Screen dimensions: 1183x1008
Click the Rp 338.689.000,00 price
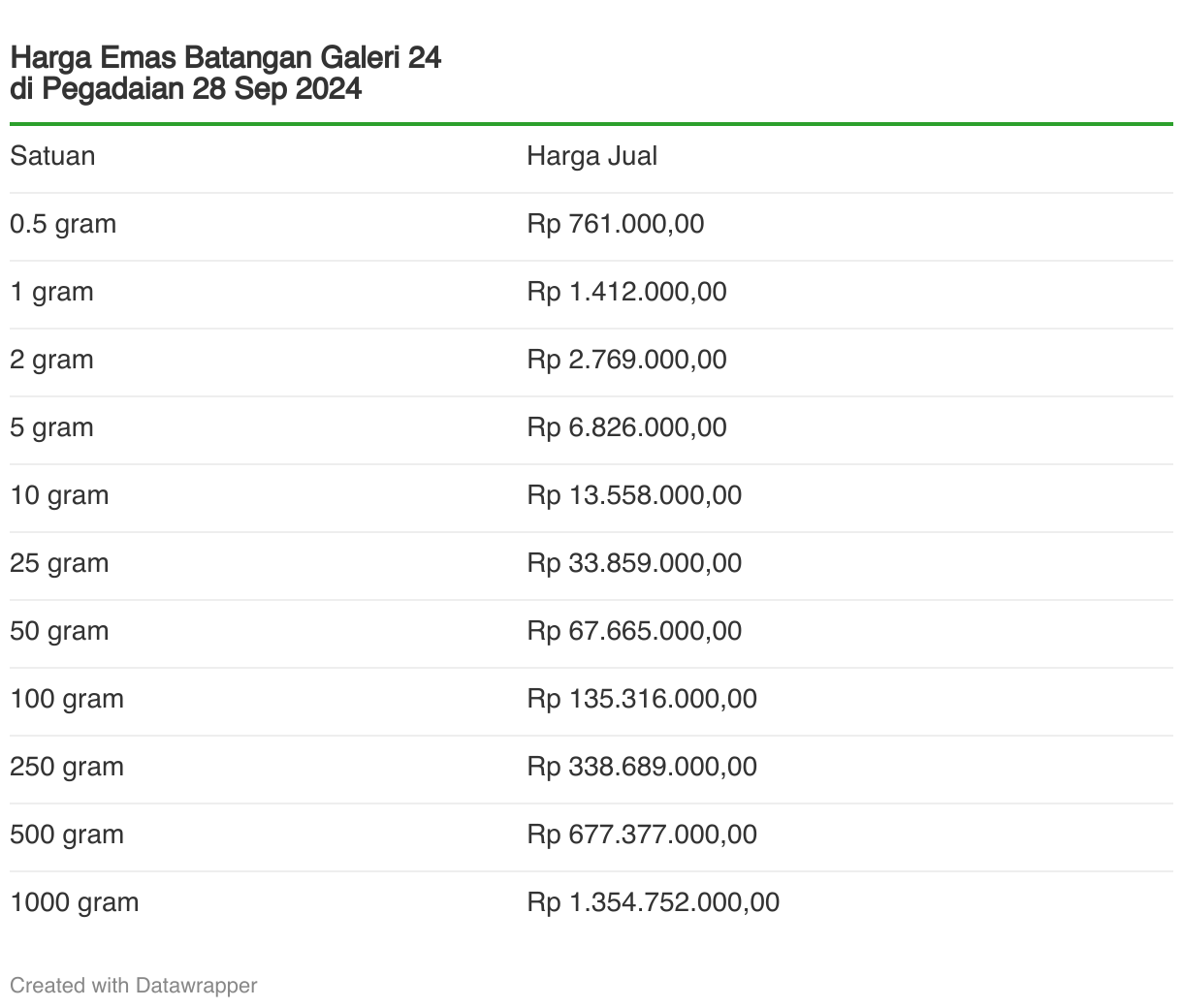(642, 767)
